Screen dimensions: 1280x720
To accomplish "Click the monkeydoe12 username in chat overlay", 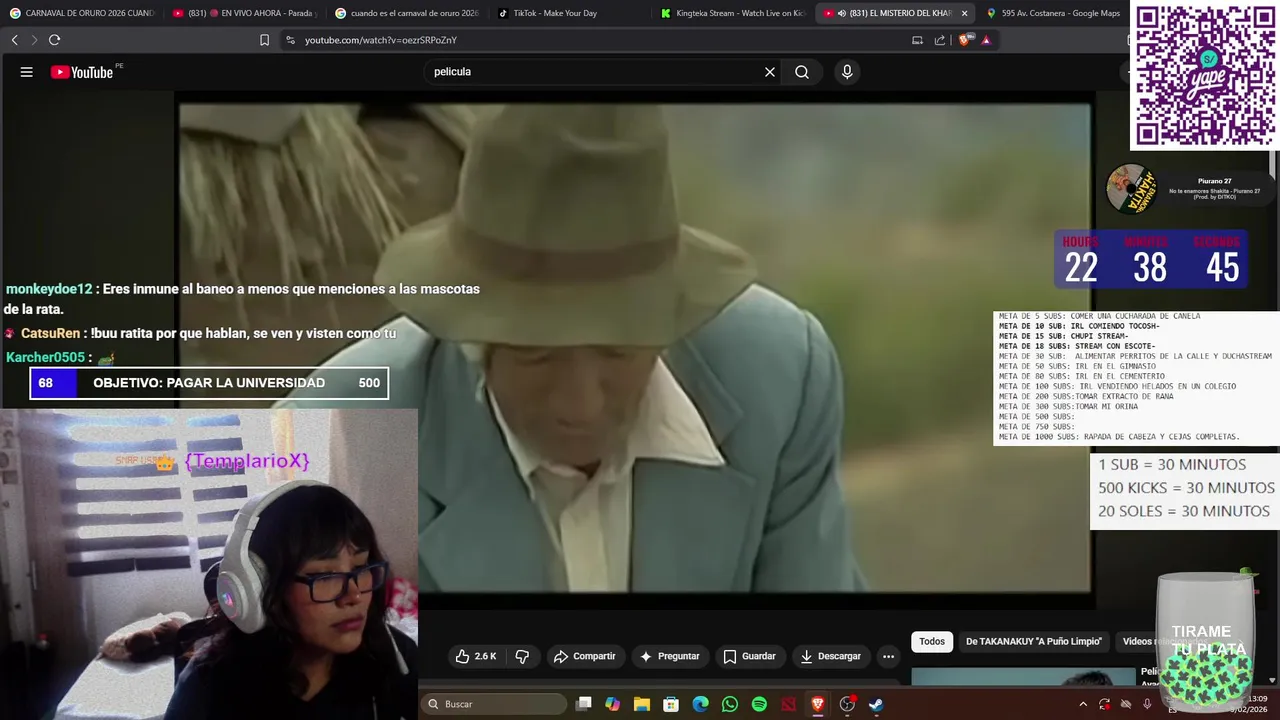I will pyautogui.click(x=49, y=289).
